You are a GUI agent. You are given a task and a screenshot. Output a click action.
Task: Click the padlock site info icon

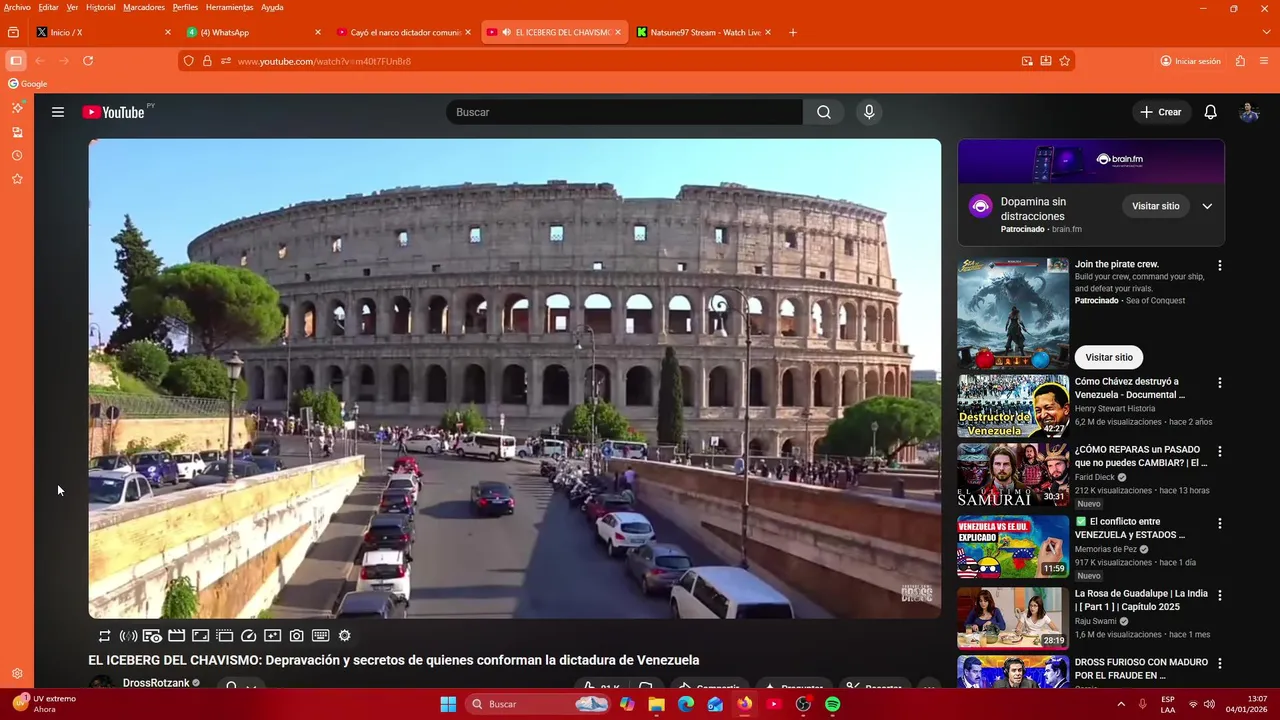point(208,61)
